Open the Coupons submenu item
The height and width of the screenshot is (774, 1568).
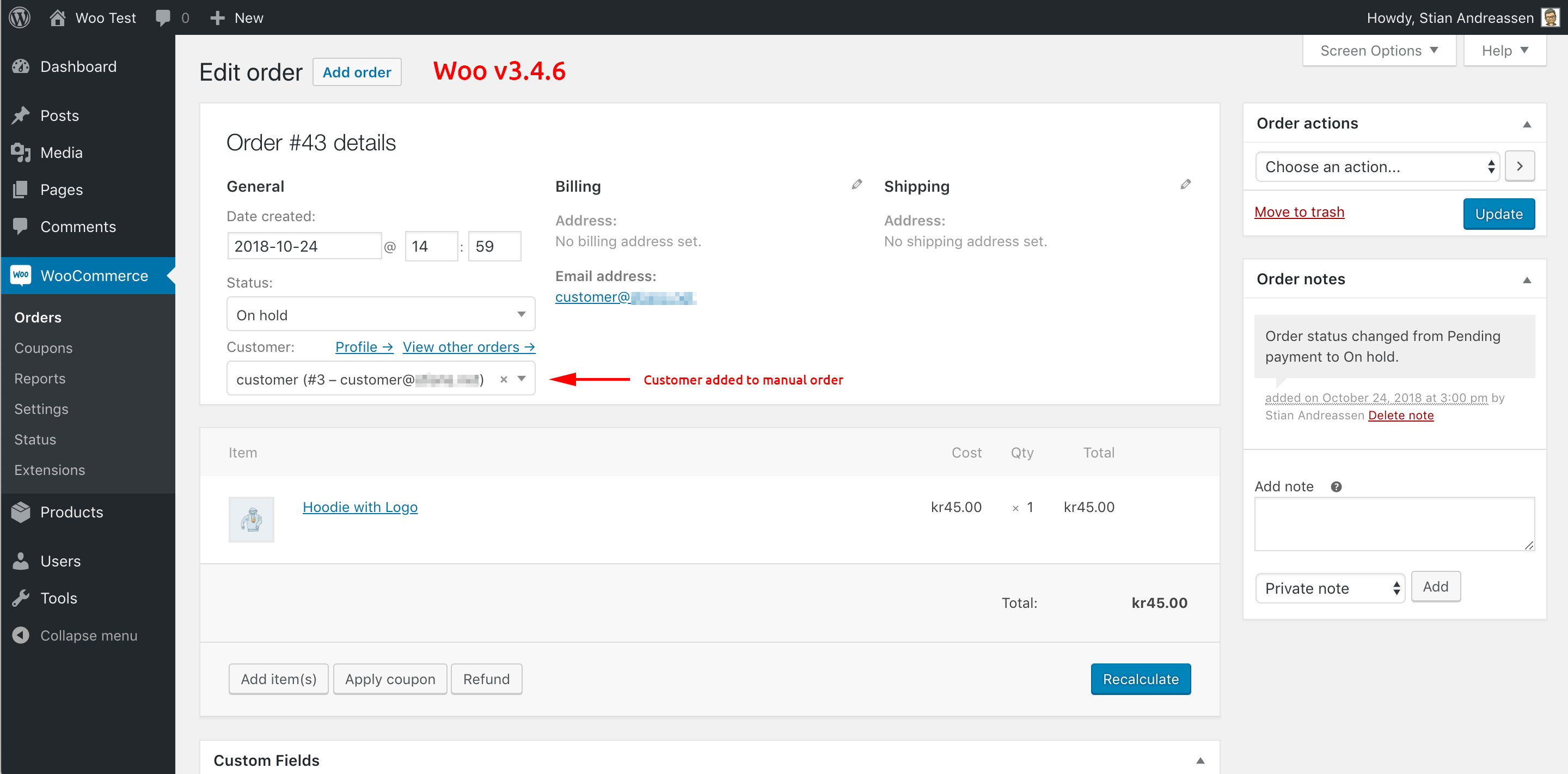coord(43,348)
